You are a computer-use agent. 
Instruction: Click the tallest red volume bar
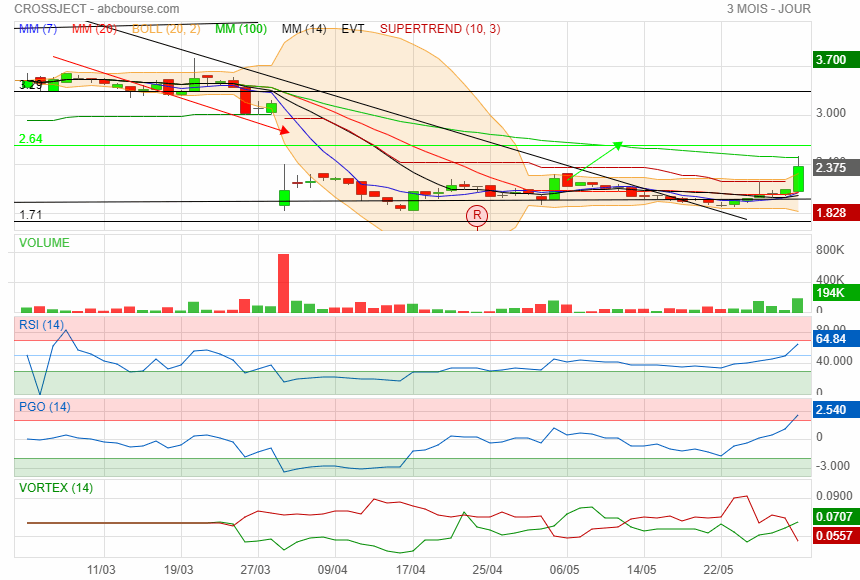284,283
